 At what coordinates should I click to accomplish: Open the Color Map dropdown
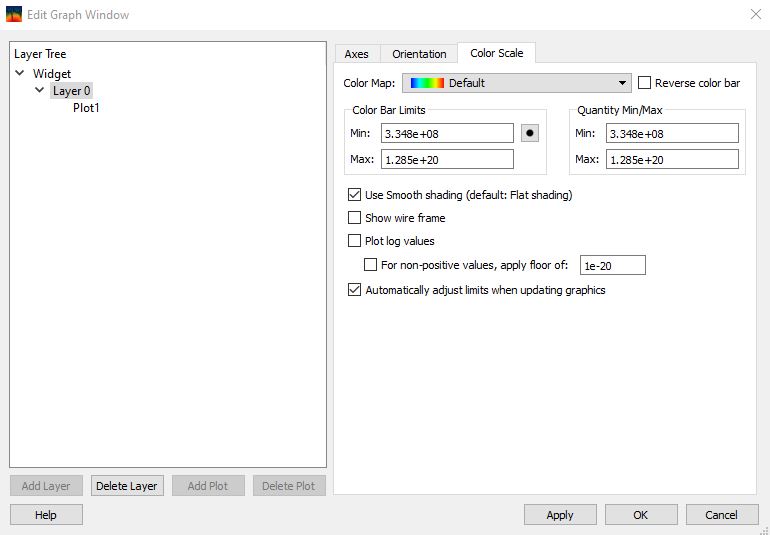(x=623, y=83)
